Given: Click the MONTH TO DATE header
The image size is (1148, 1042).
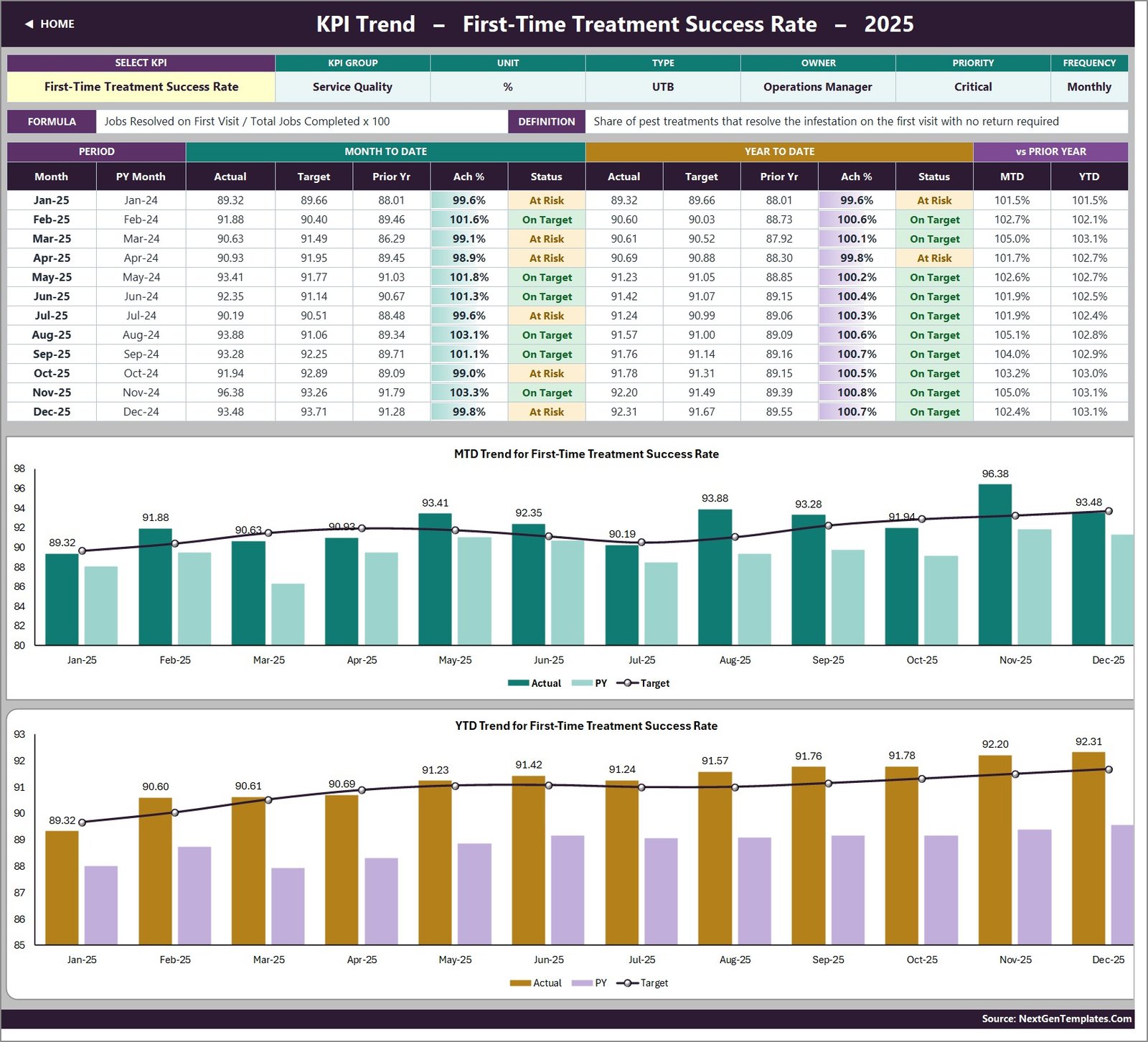Looking at the screenshot, I should [386, 151].
